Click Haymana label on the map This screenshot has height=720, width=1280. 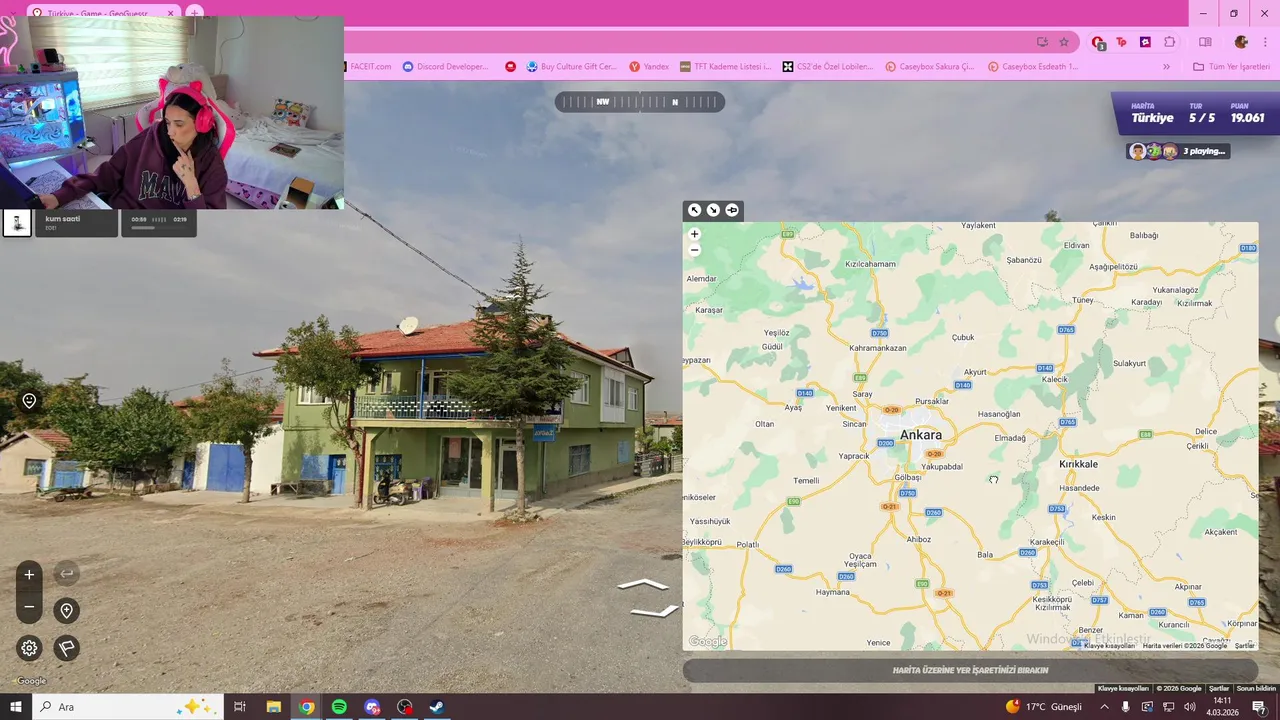[x=832, y=592]
